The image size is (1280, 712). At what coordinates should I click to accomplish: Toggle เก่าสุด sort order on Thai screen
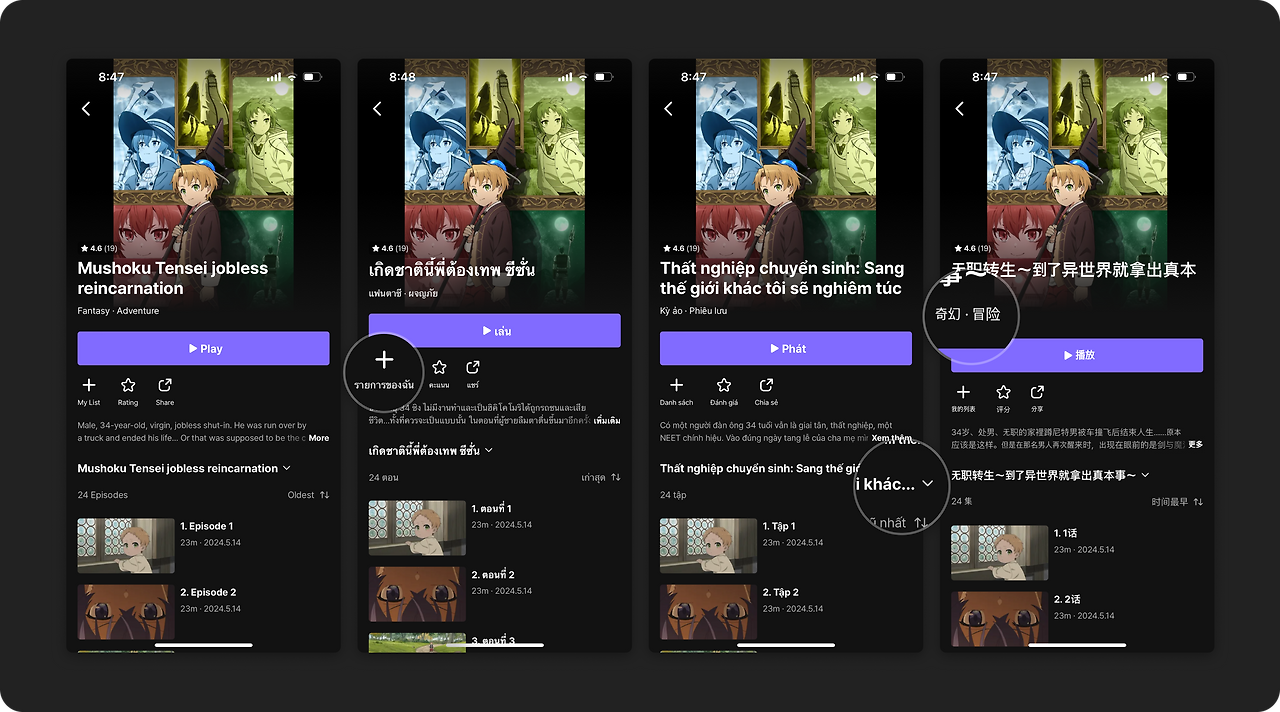pos(601,477)
